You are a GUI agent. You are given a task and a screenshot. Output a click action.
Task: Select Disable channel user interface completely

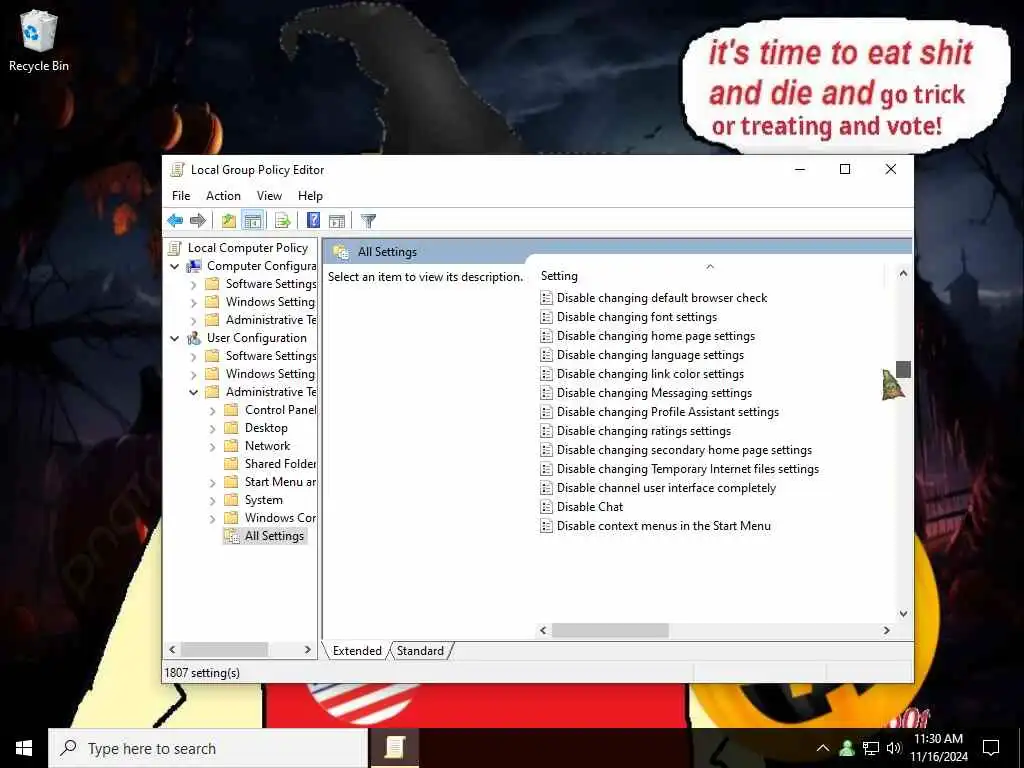pos(666,488)
